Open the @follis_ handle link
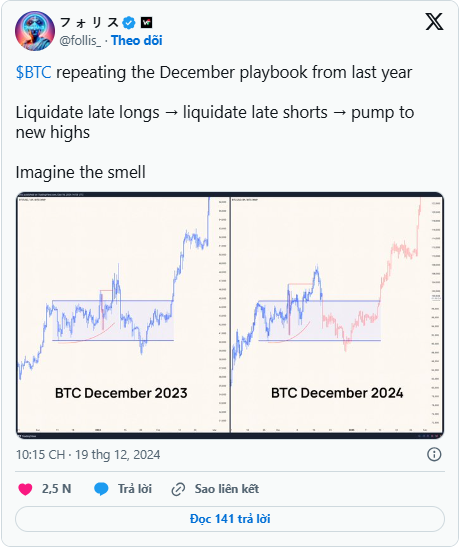Viewport: 463px width, 553px height. pyautogui.click(x=81, y=41)
